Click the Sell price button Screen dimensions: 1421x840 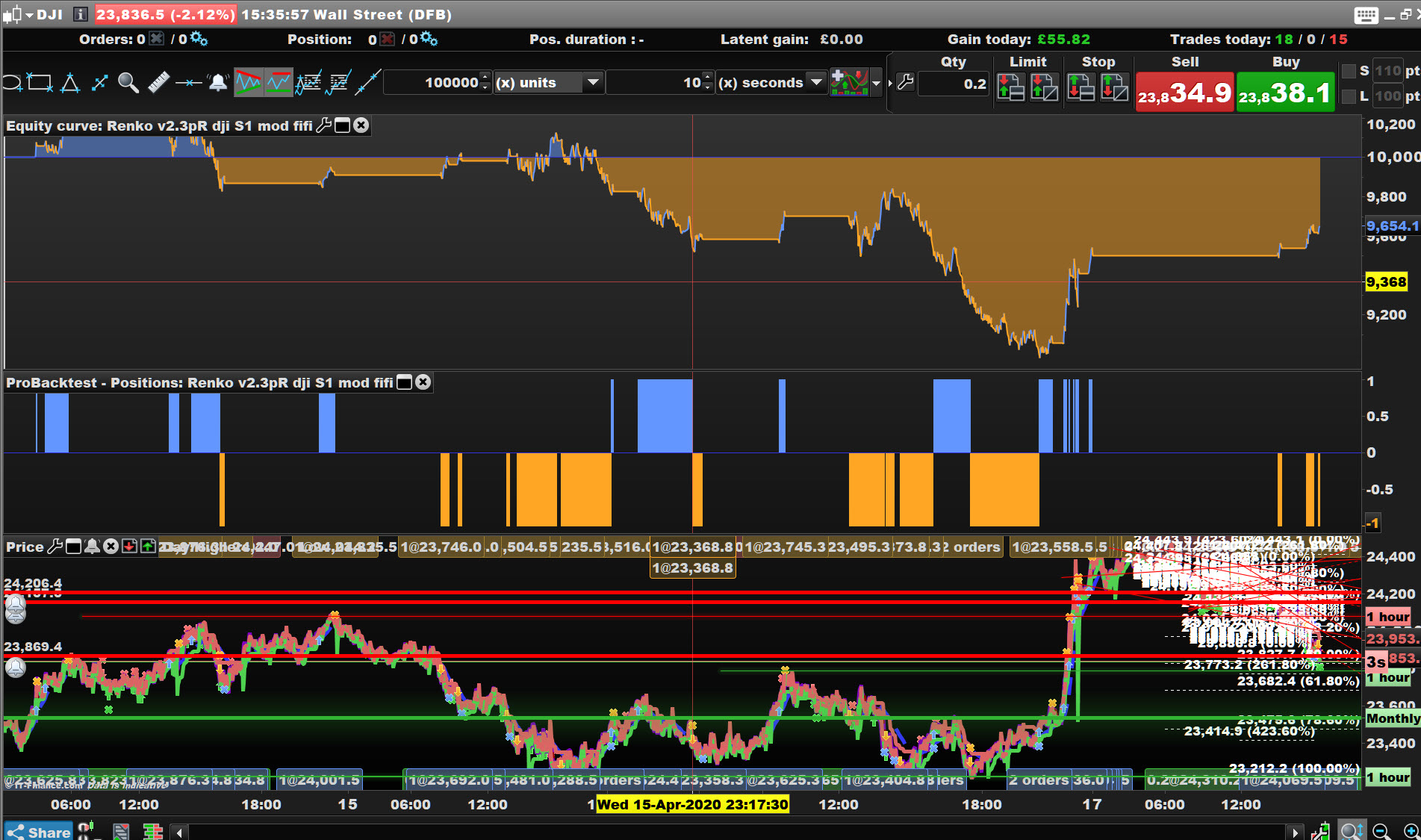click(x=1184, y=93)
